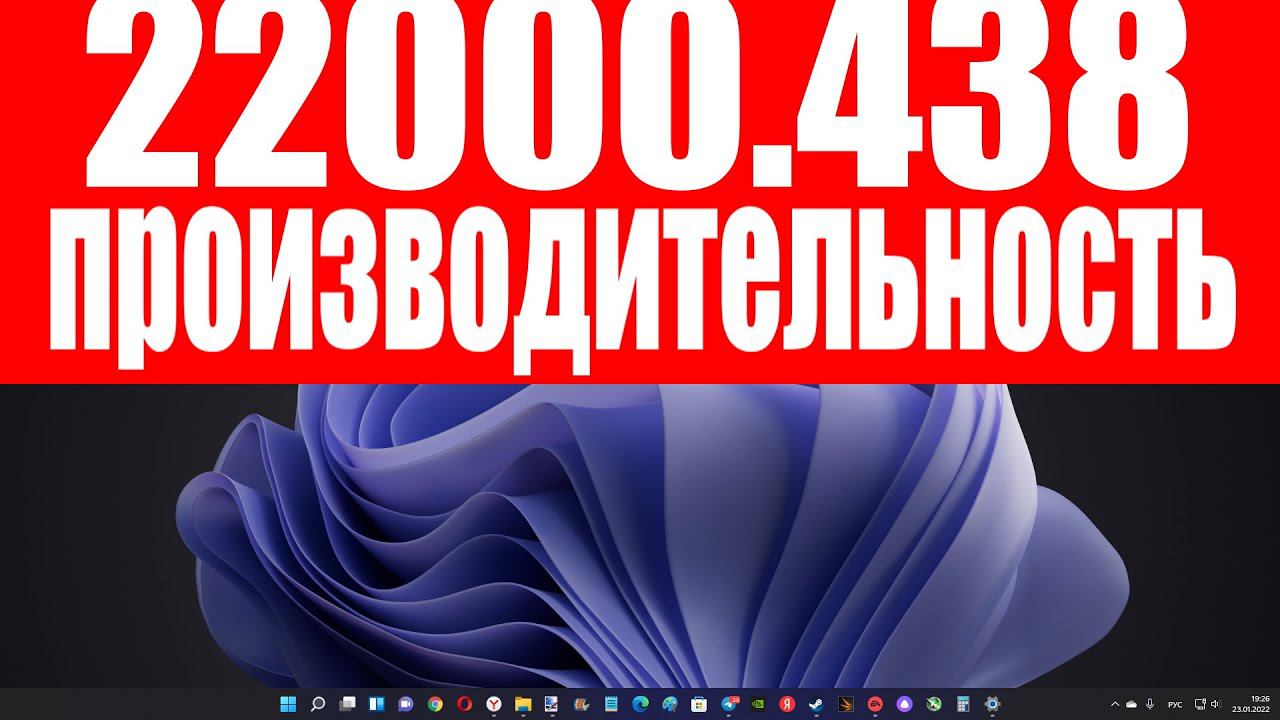This screenshot has width=1280, height=720.
Task: Launch Microsoft Edge from taskbar
Action: pyautogui.click(x=641, y=703)
